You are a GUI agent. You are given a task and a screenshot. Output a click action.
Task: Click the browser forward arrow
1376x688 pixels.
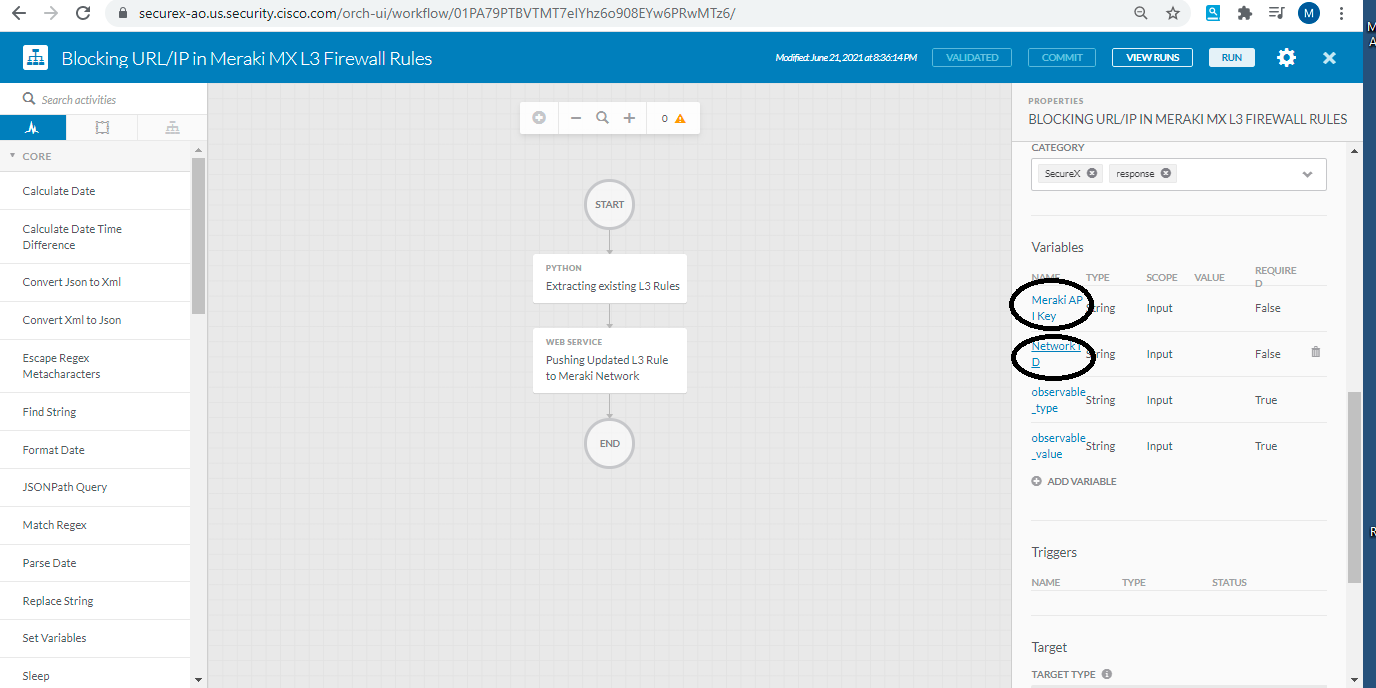point(52,13)
